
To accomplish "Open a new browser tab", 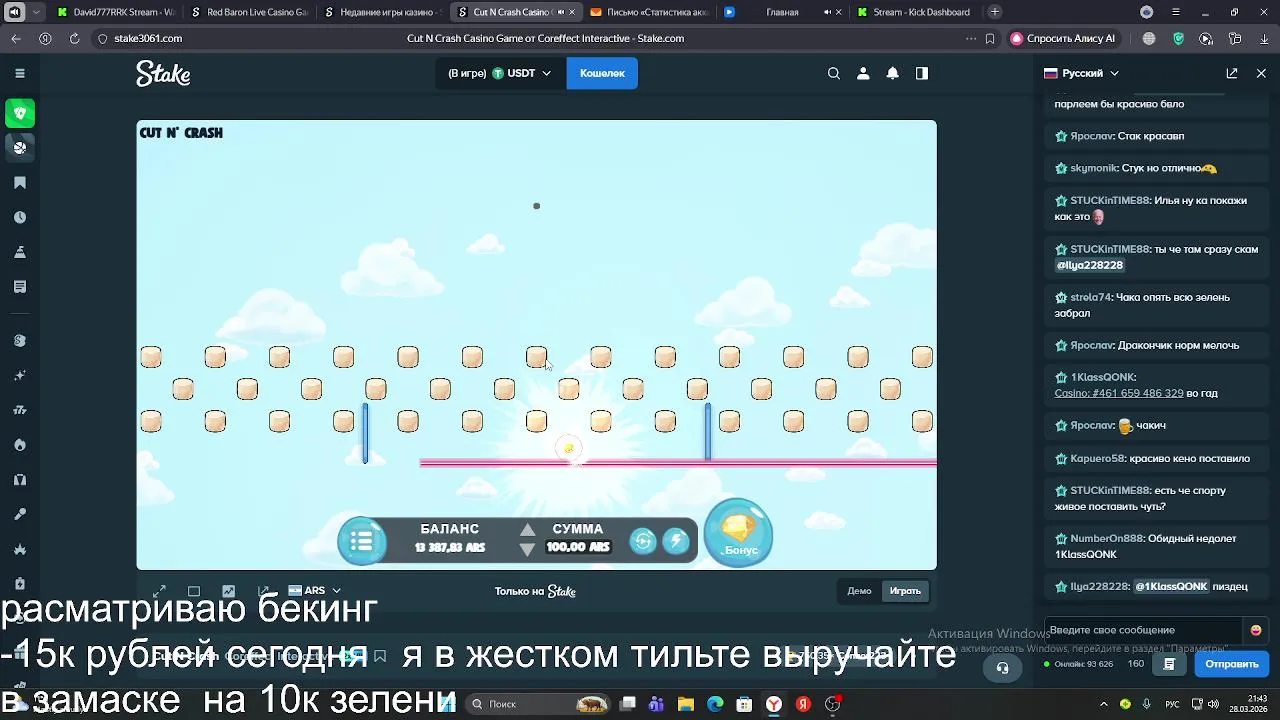I will click(x=995, y=12).
